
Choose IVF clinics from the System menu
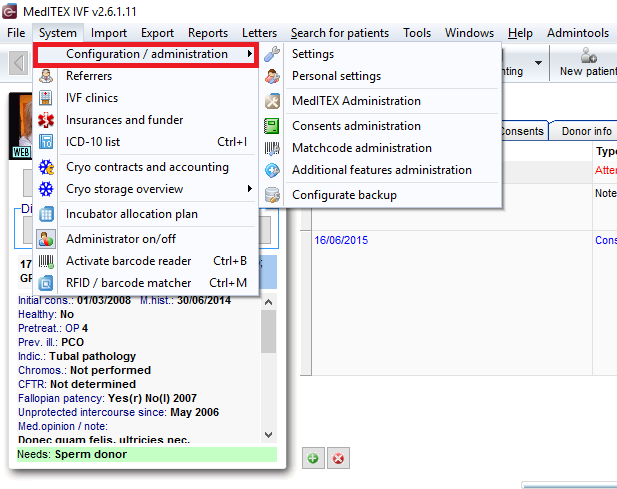point(146,98)
